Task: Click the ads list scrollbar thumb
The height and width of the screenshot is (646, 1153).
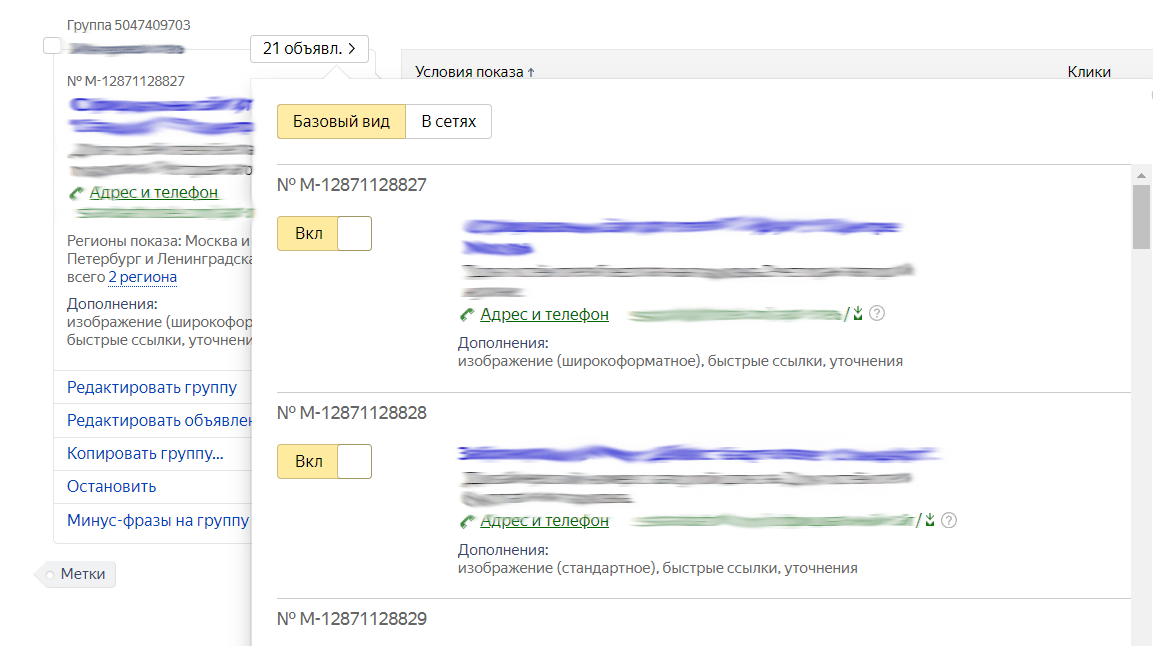Action: coord(1140,215)
